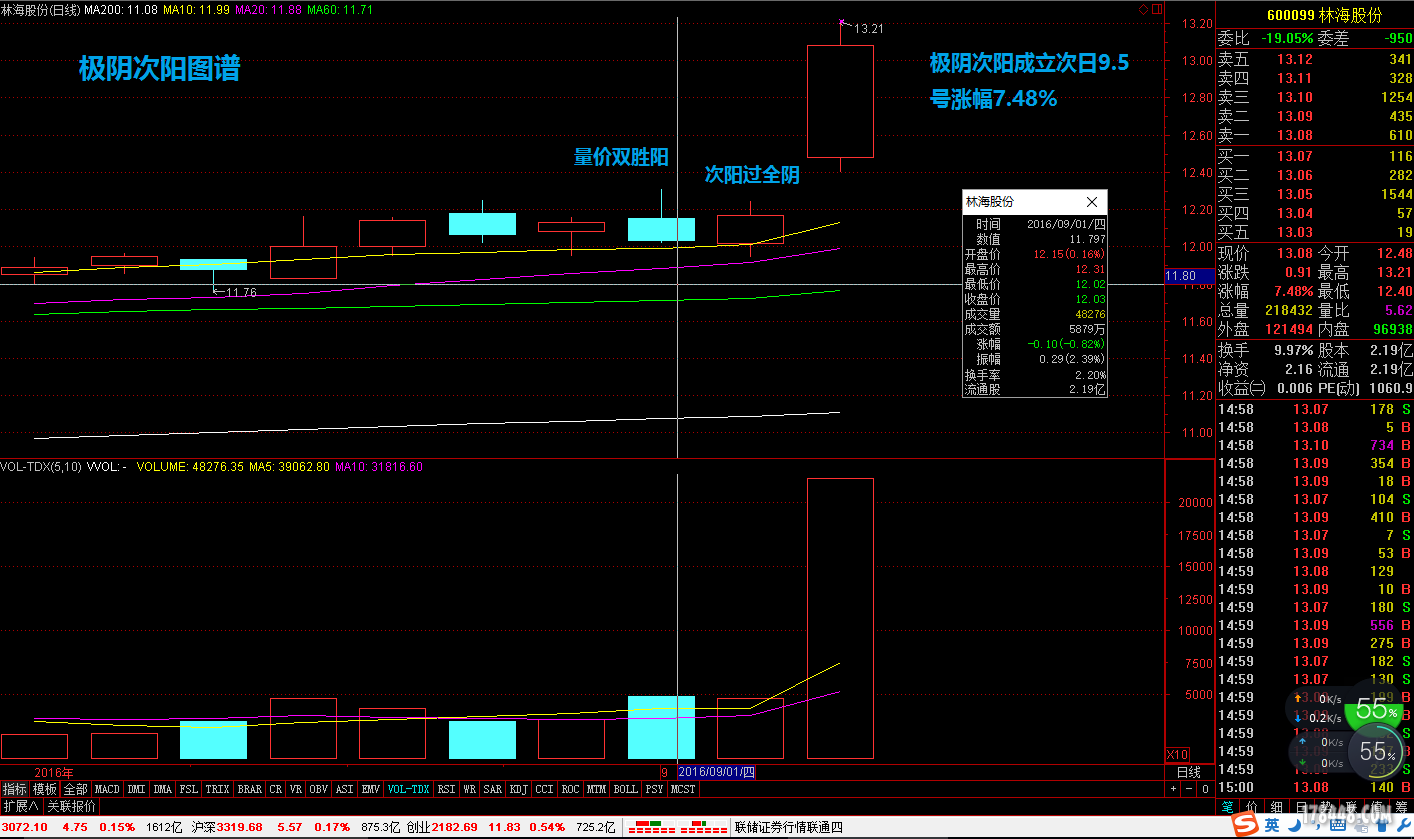Open the Sogou soft keyboard icon
Screen dimensions: 1414x839
1338,825
